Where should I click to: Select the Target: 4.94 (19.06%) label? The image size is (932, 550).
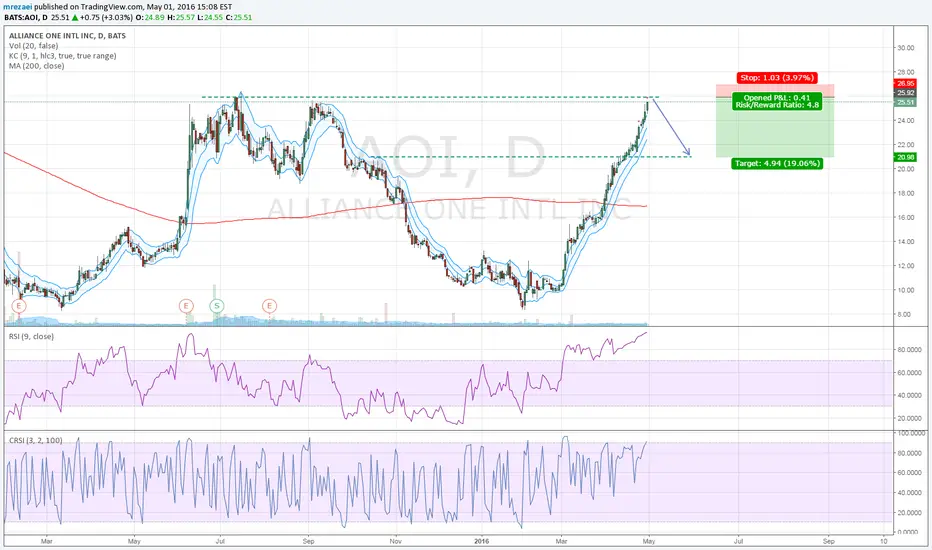(x=777, y=163)
